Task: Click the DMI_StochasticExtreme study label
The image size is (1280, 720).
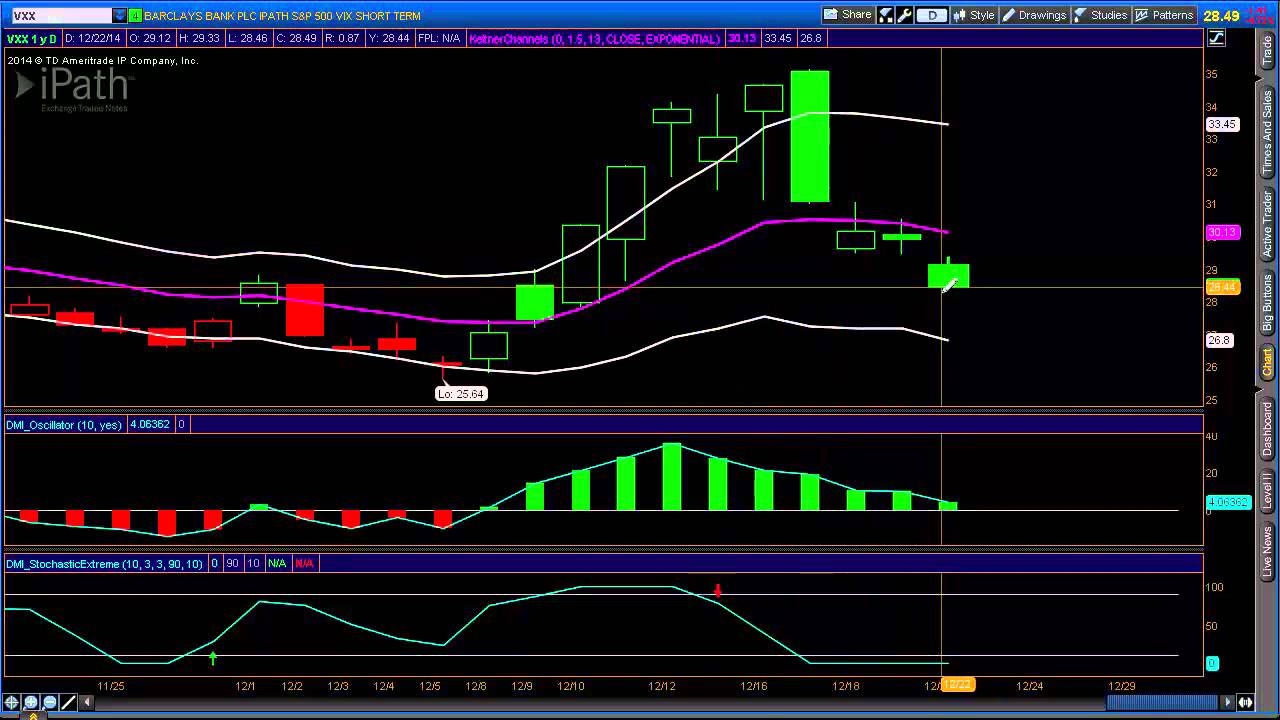Action: (104, 564)
